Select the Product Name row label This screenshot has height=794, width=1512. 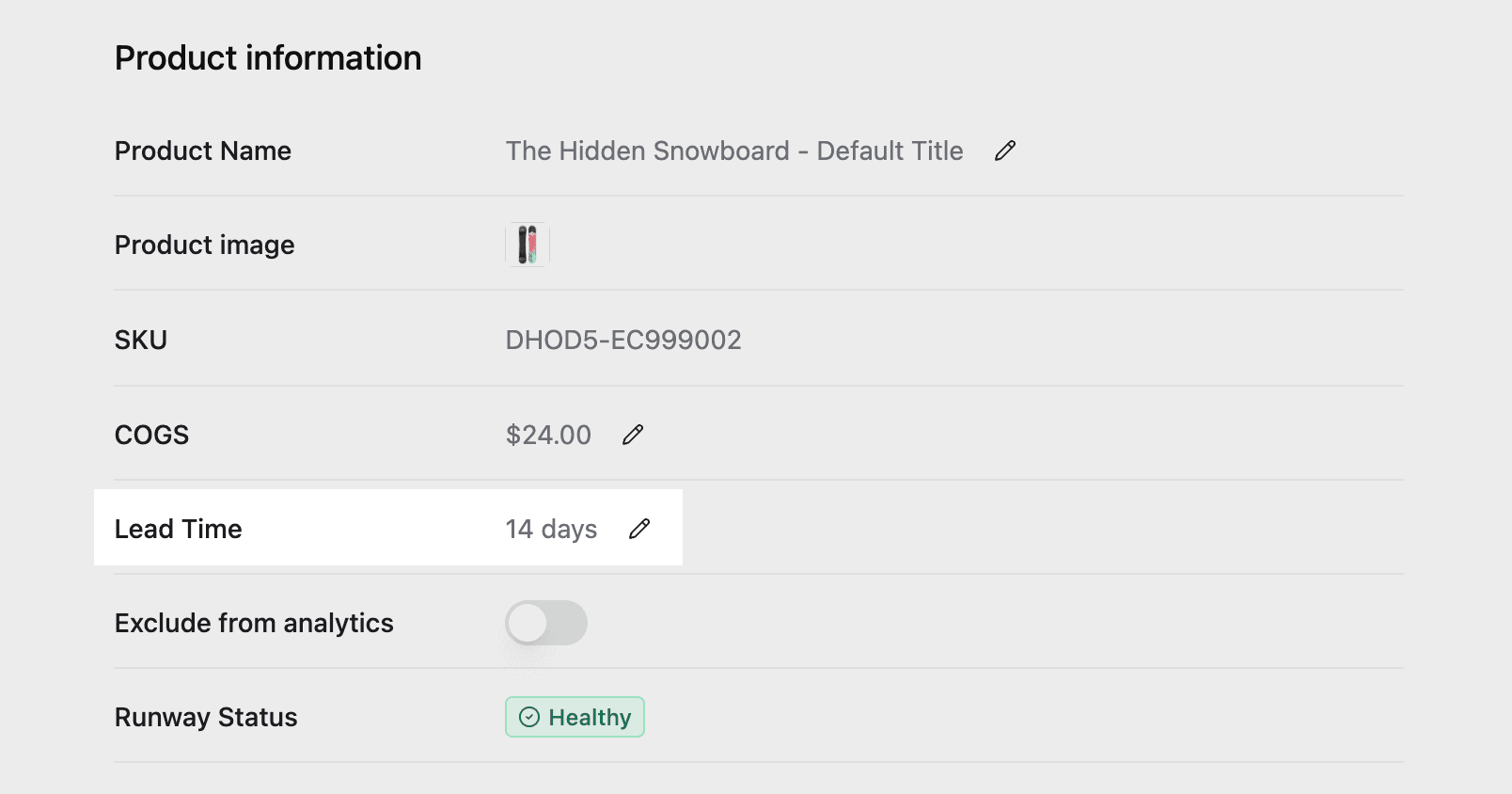(x=203, y=151)
